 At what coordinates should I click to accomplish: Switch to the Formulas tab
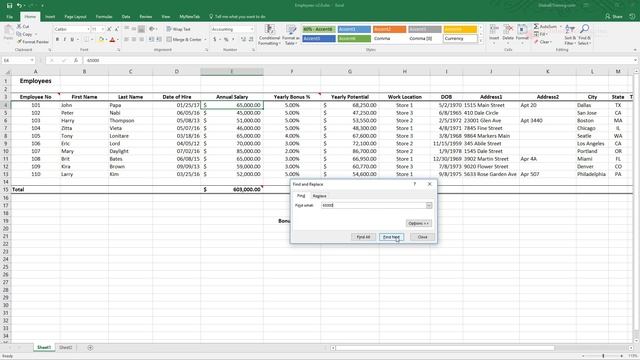click(104, 17)
